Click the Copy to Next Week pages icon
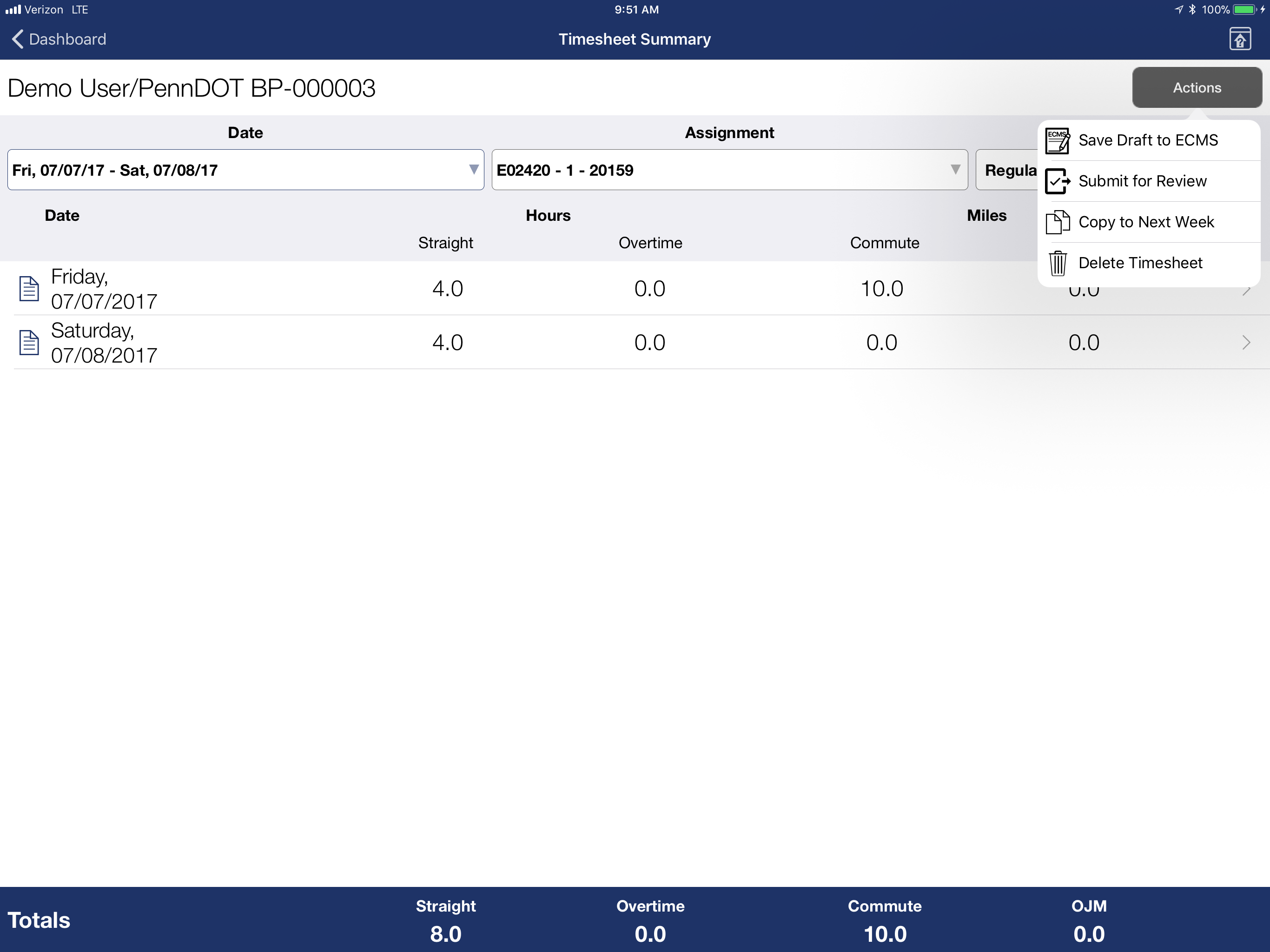Viewport: 1270px width, 952px height. pos(1057,222)
